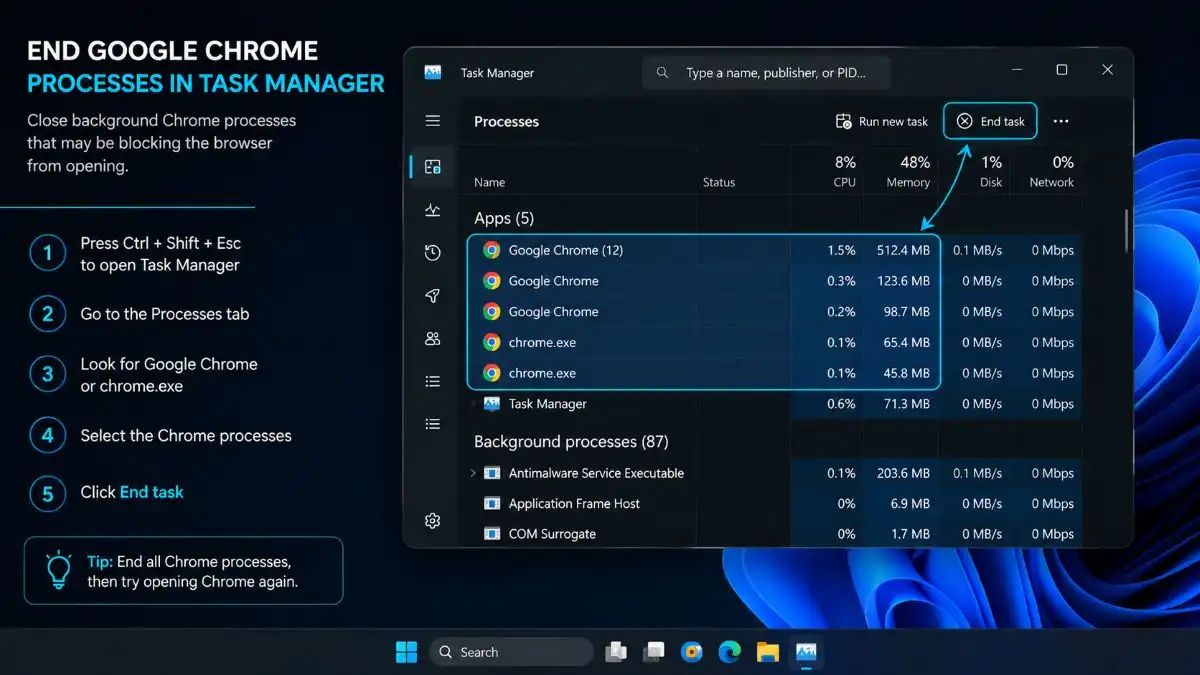The height and width of the screenshot is (675, 1200).
Task: Open the Services page from the sidebar
Action: point(432,424)
